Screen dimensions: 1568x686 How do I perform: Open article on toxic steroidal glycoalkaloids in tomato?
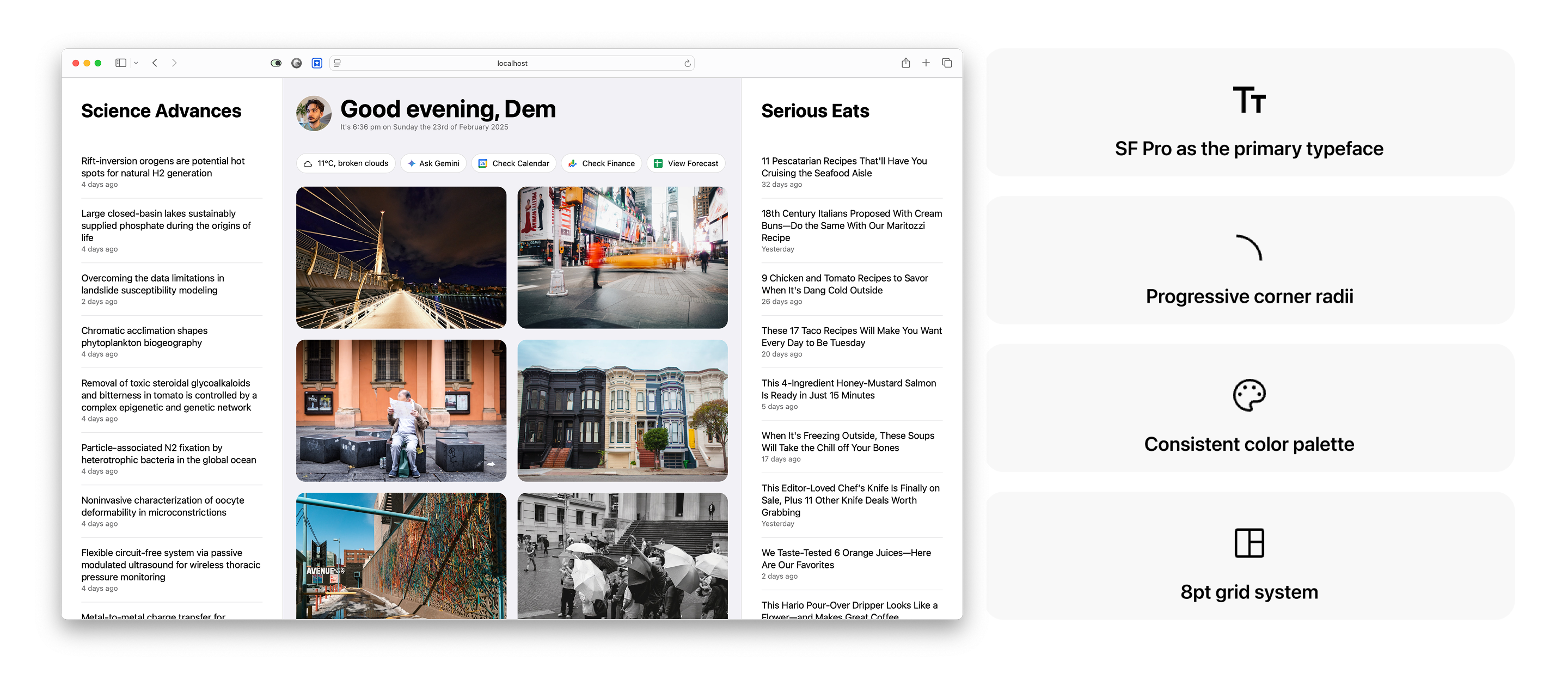pyautogui.click(x=172, y=400)
